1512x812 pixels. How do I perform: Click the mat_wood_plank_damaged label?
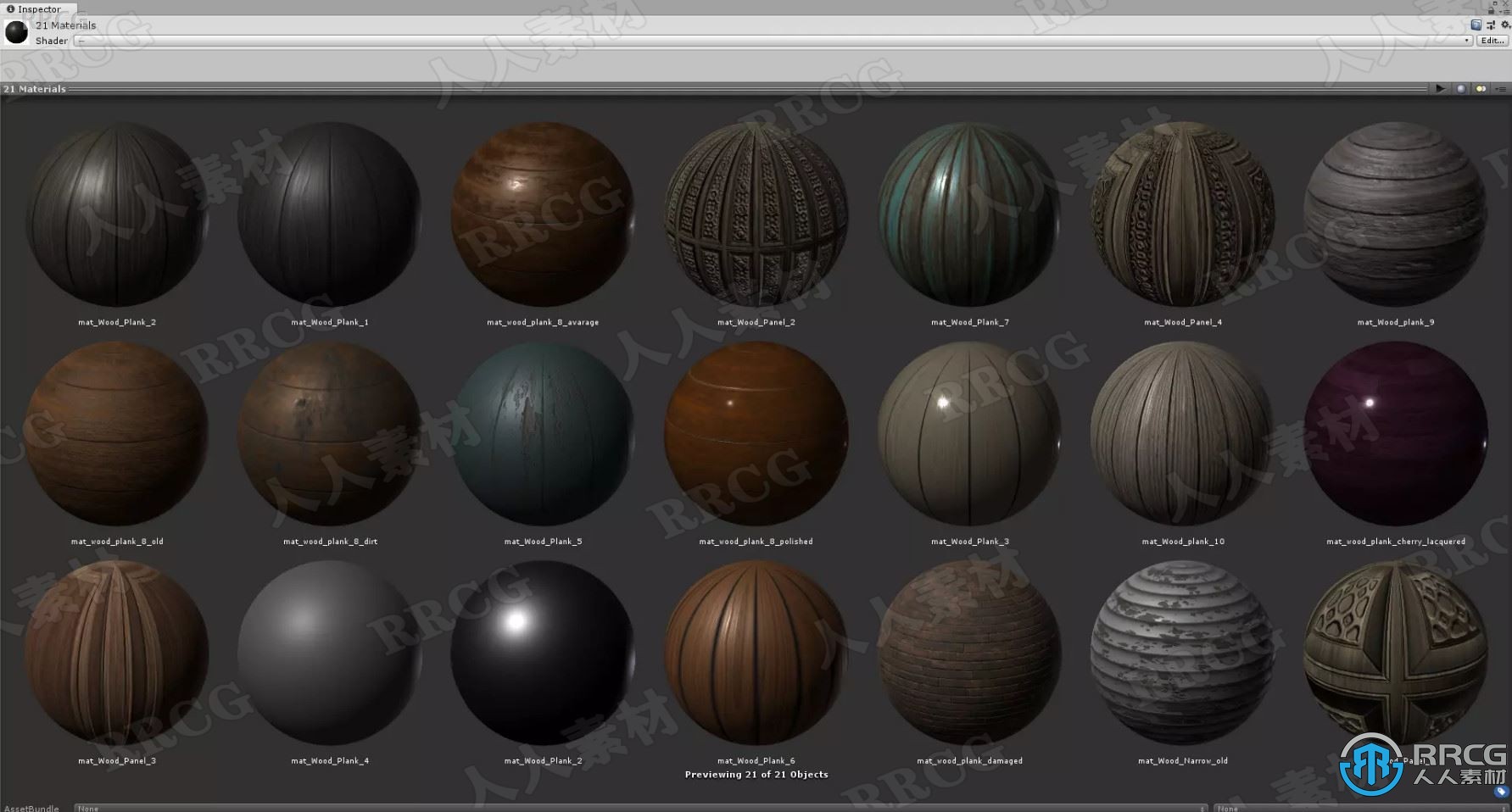pos(969,761)
